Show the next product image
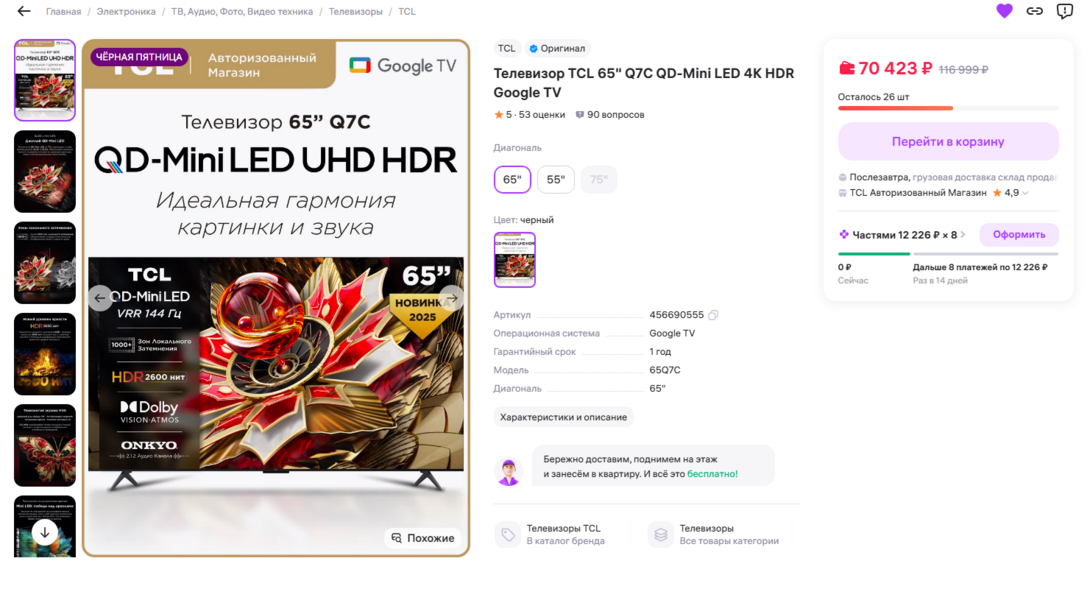The height and width of the screenshot is (600, 1090). point(452,298)
